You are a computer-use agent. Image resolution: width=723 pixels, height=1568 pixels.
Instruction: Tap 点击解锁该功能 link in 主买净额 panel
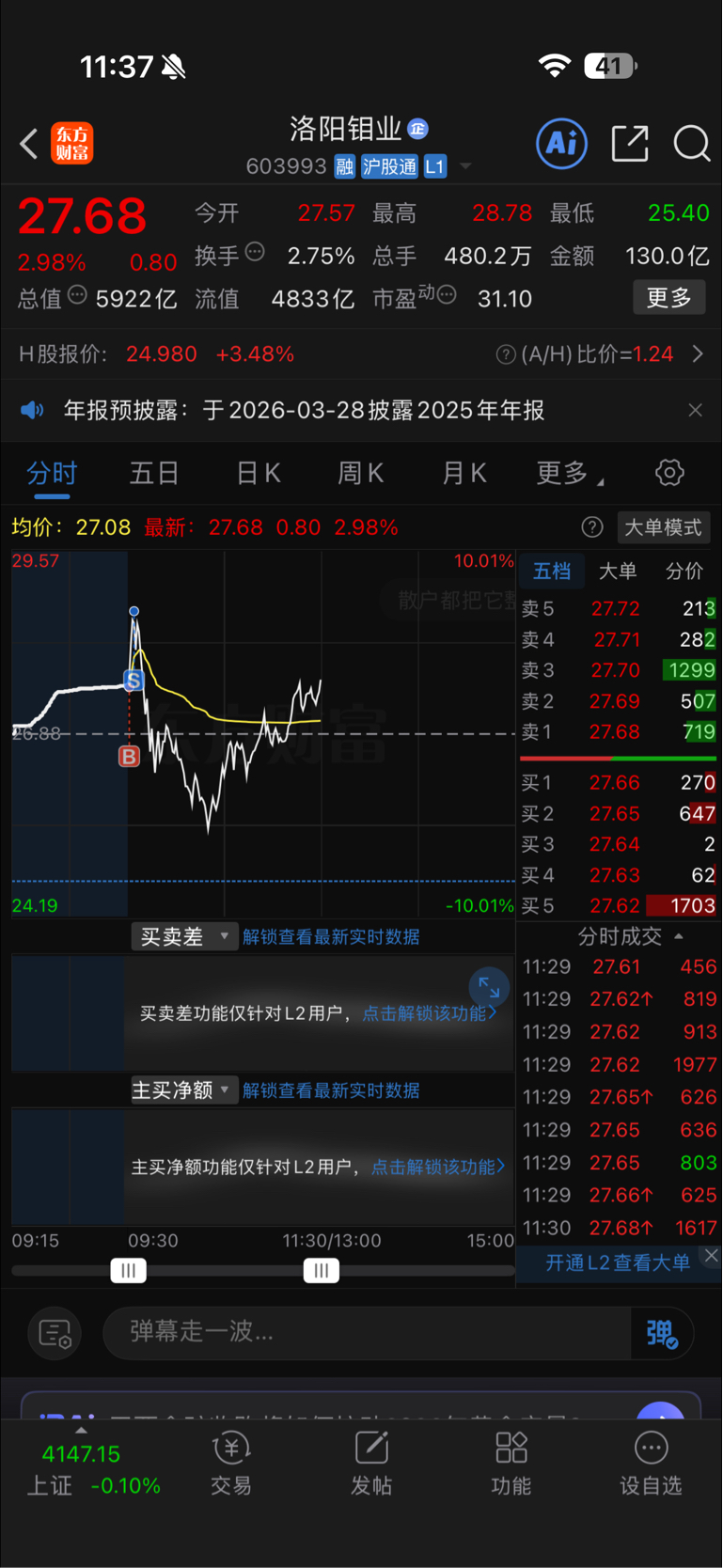point(438,1167)
